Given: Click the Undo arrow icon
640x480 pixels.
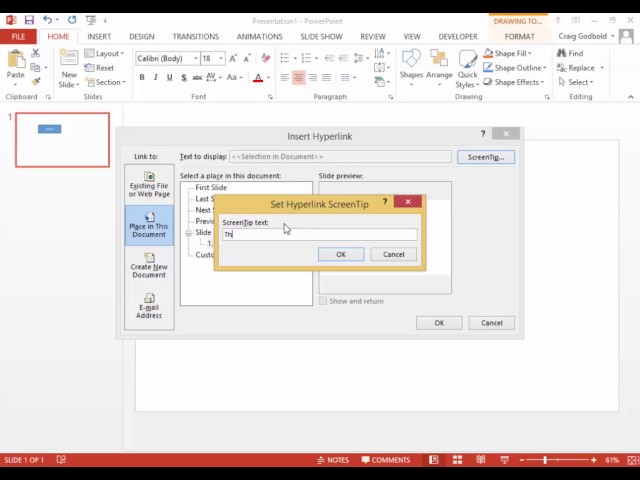Looking at the screenshot, I should click(47, 20).
